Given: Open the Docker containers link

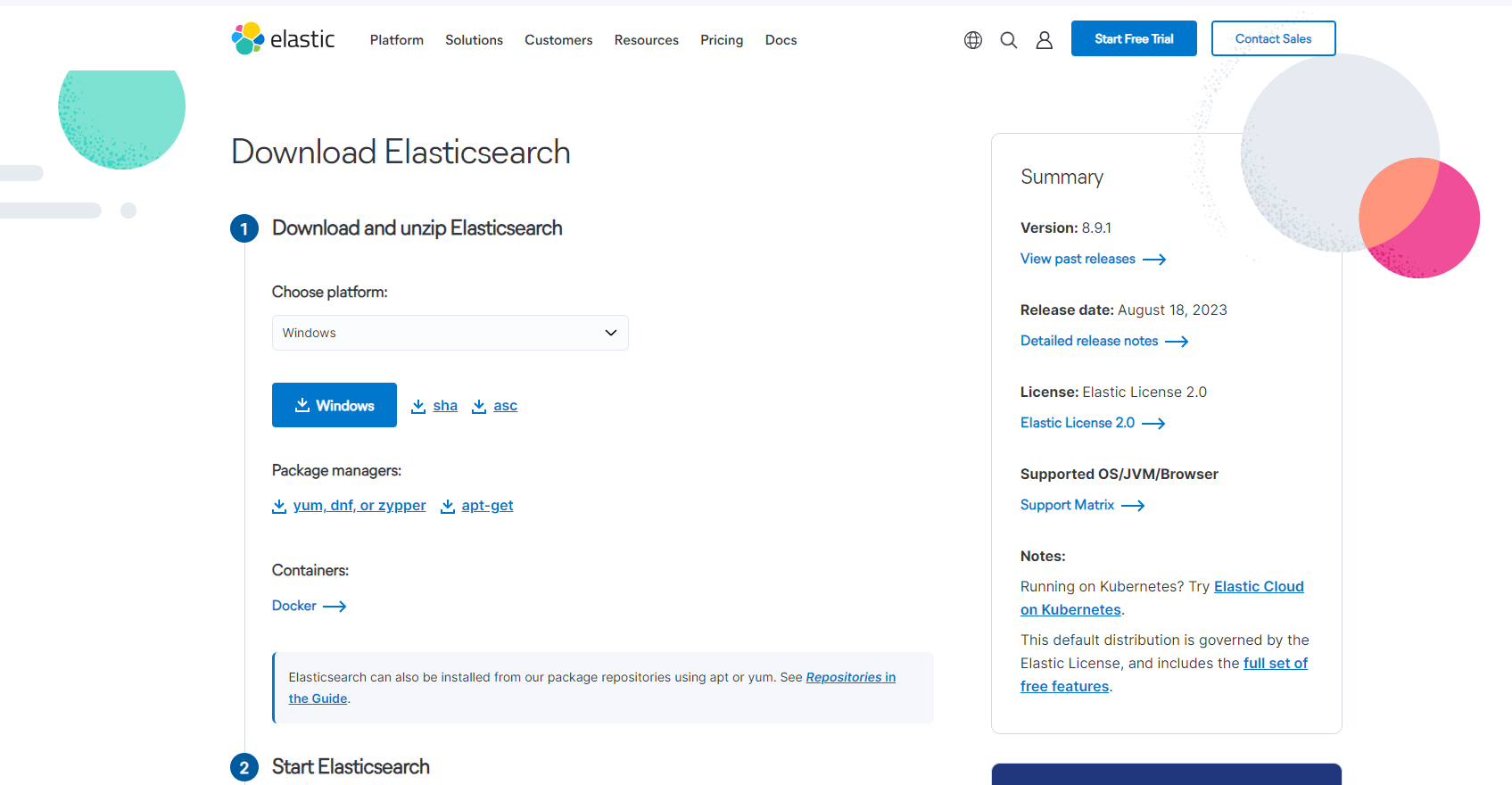Looking at the screenshot, I should point(294,606).
